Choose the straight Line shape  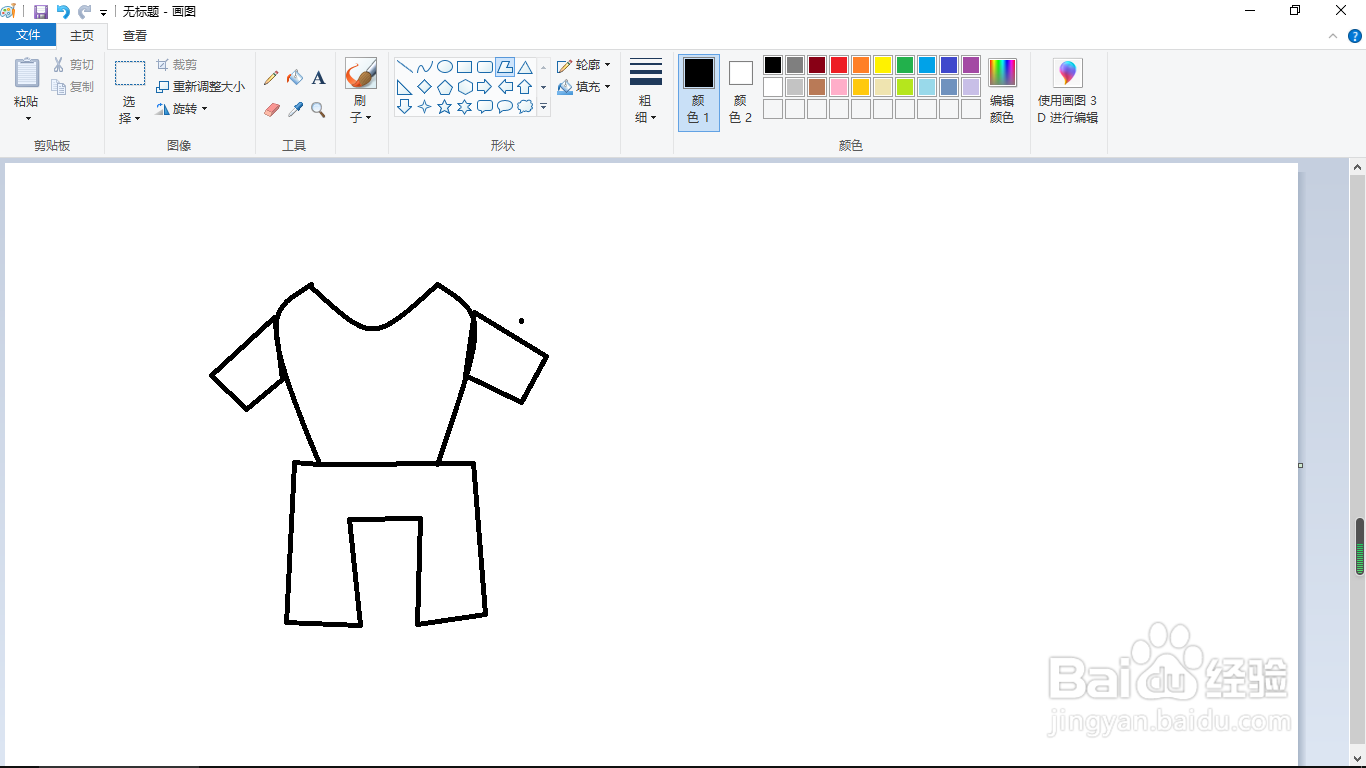click(x=405, y=67)
